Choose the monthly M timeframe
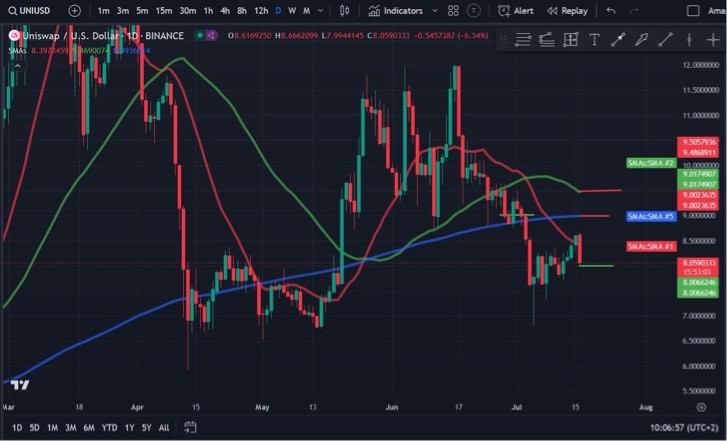The width and height of the screenshot is (727, 441). point(306,11)
